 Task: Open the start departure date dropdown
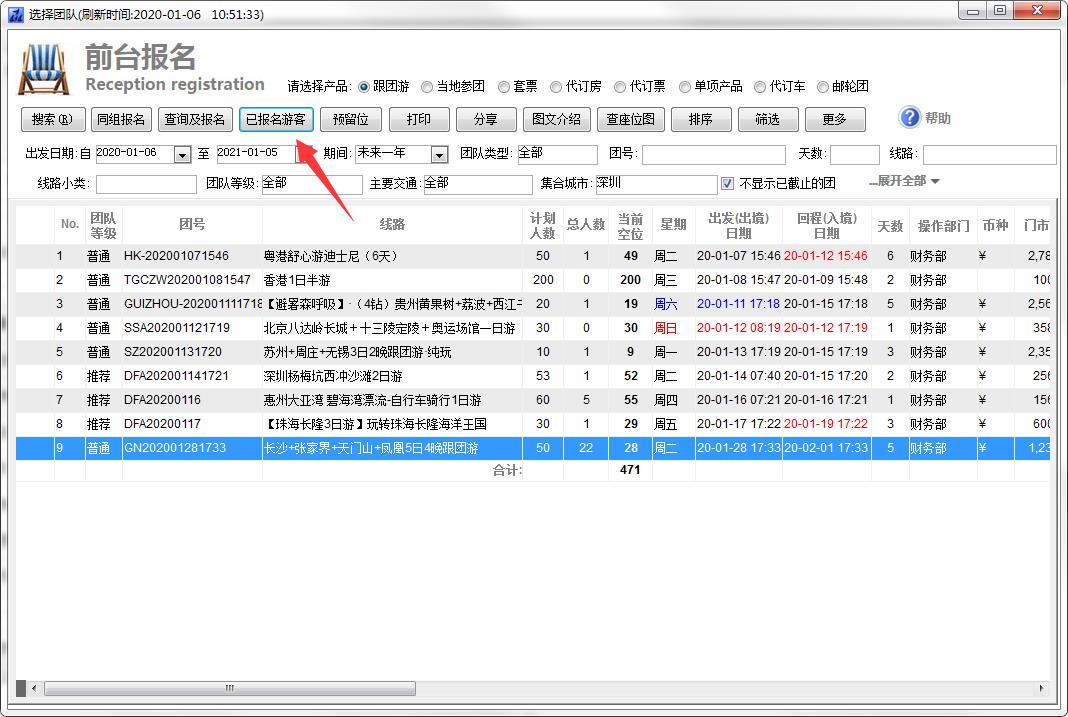(x=182, y=154)
